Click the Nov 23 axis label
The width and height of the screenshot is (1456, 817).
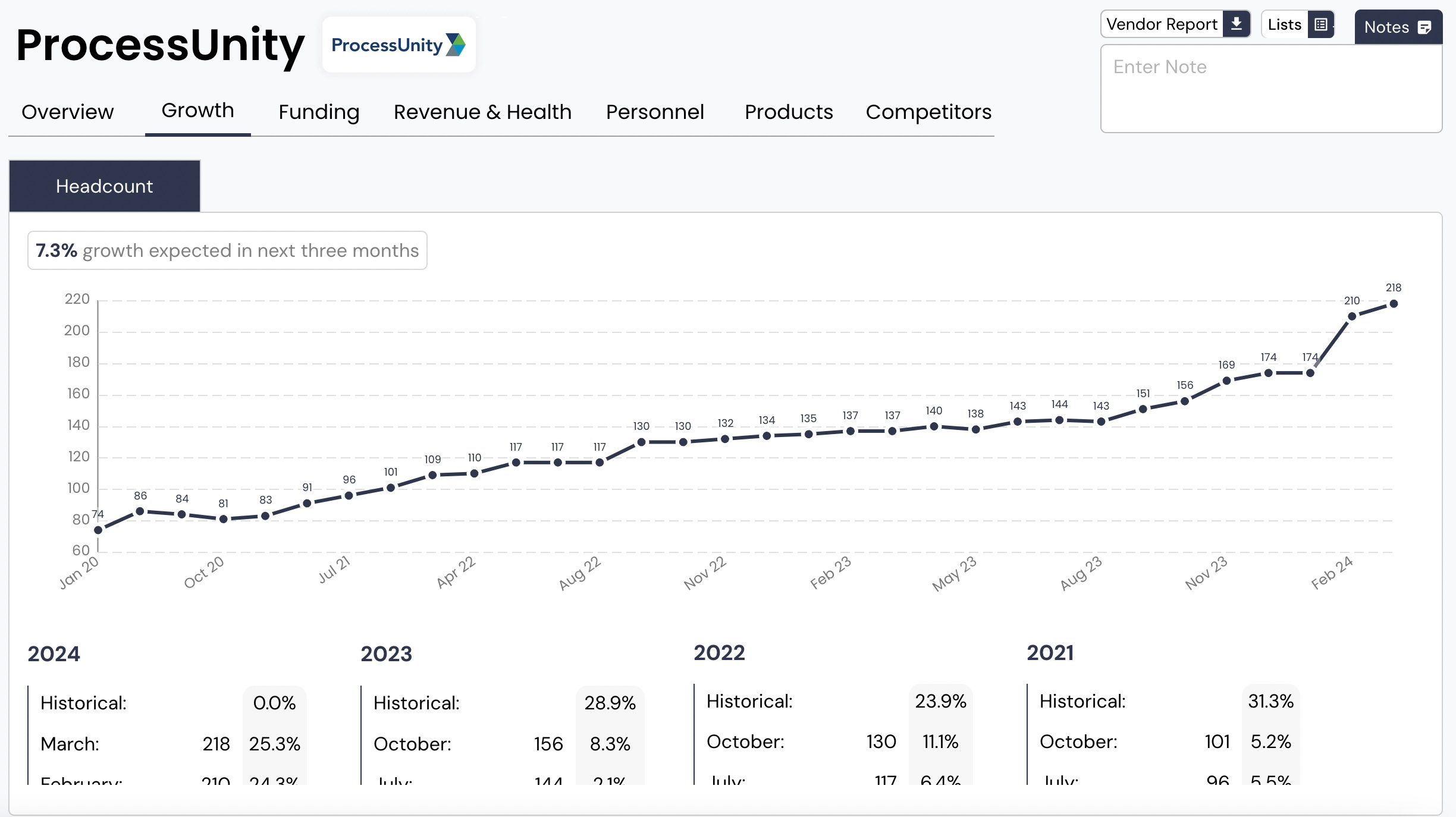(x=1206, y=573)
